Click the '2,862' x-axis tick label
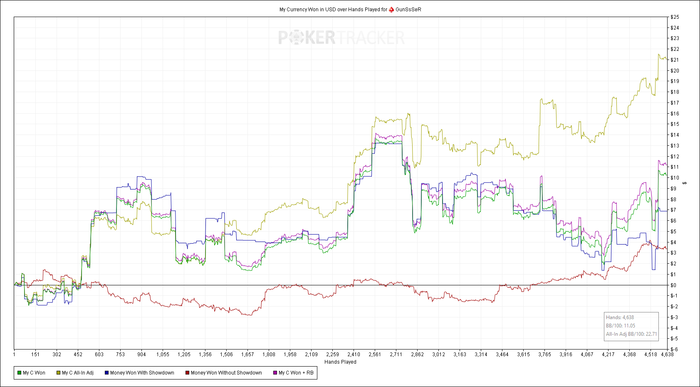 point(417,355)
